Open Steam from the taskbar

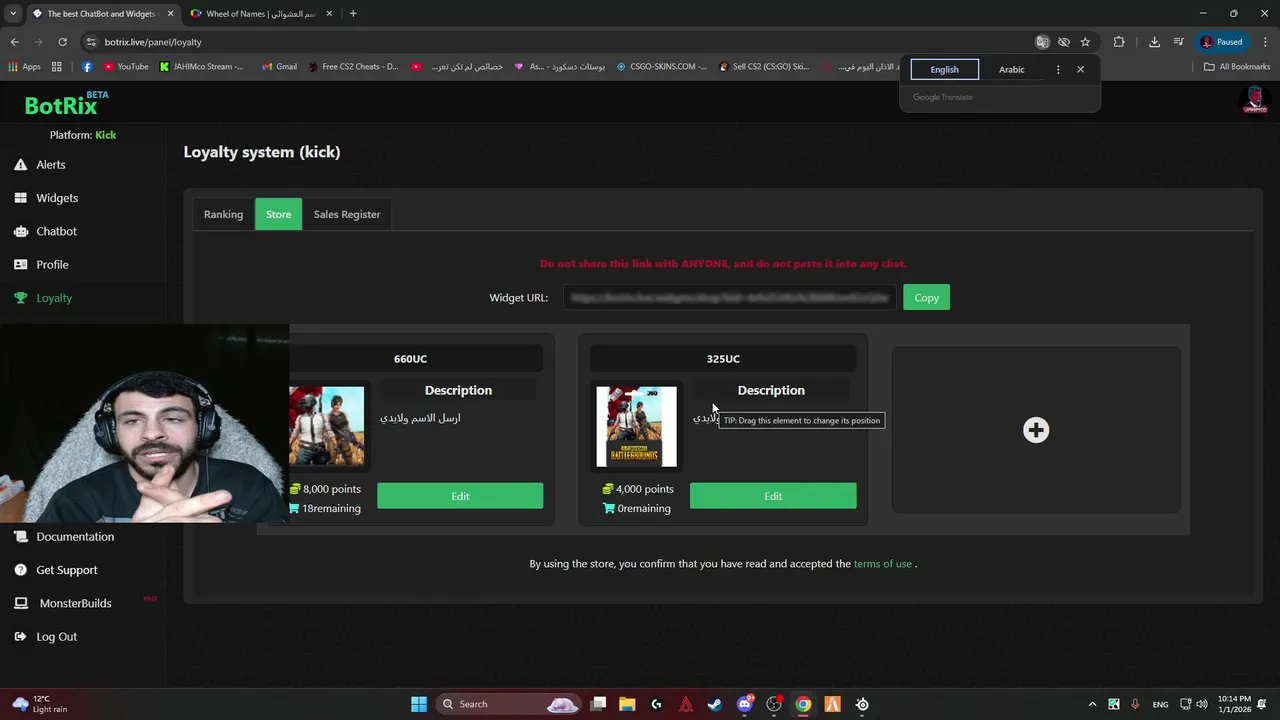[715, 704]
